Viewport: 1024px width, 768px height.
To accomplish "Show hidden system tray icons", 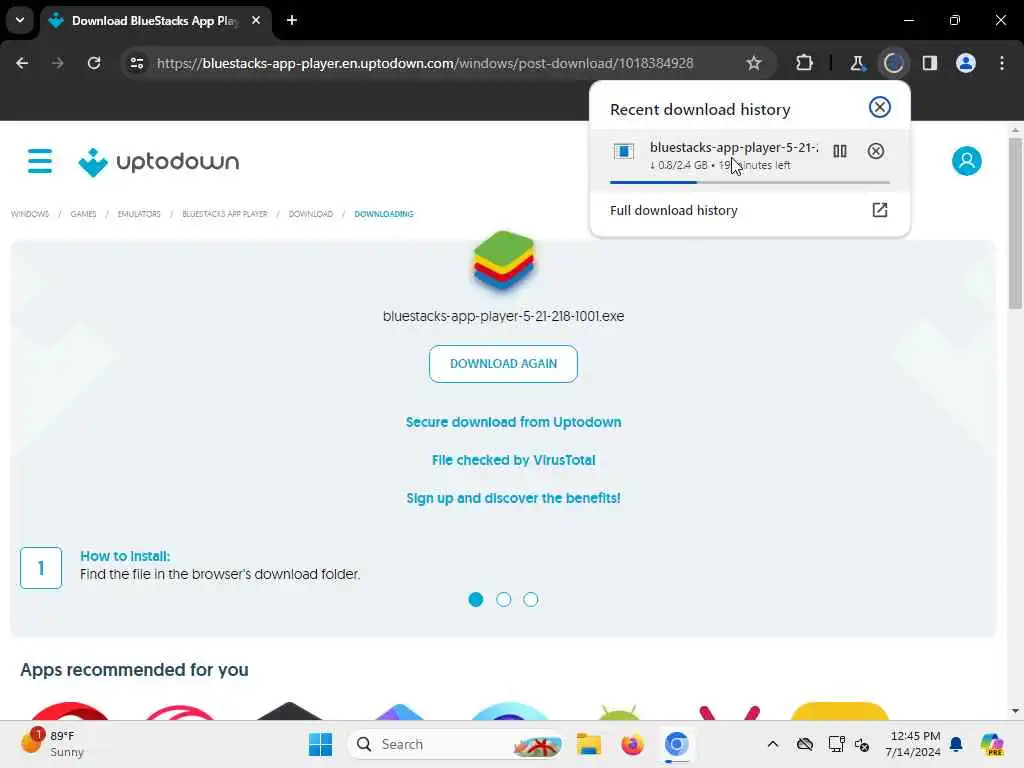I will pos(773,744).
